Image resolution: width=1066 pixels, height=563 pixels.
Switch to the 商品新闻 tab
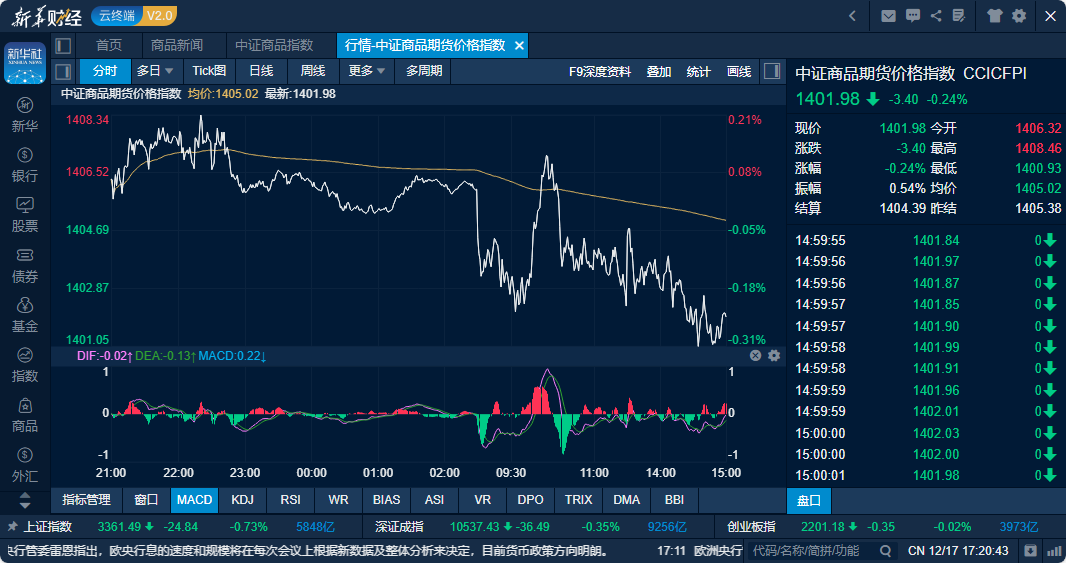177,46
